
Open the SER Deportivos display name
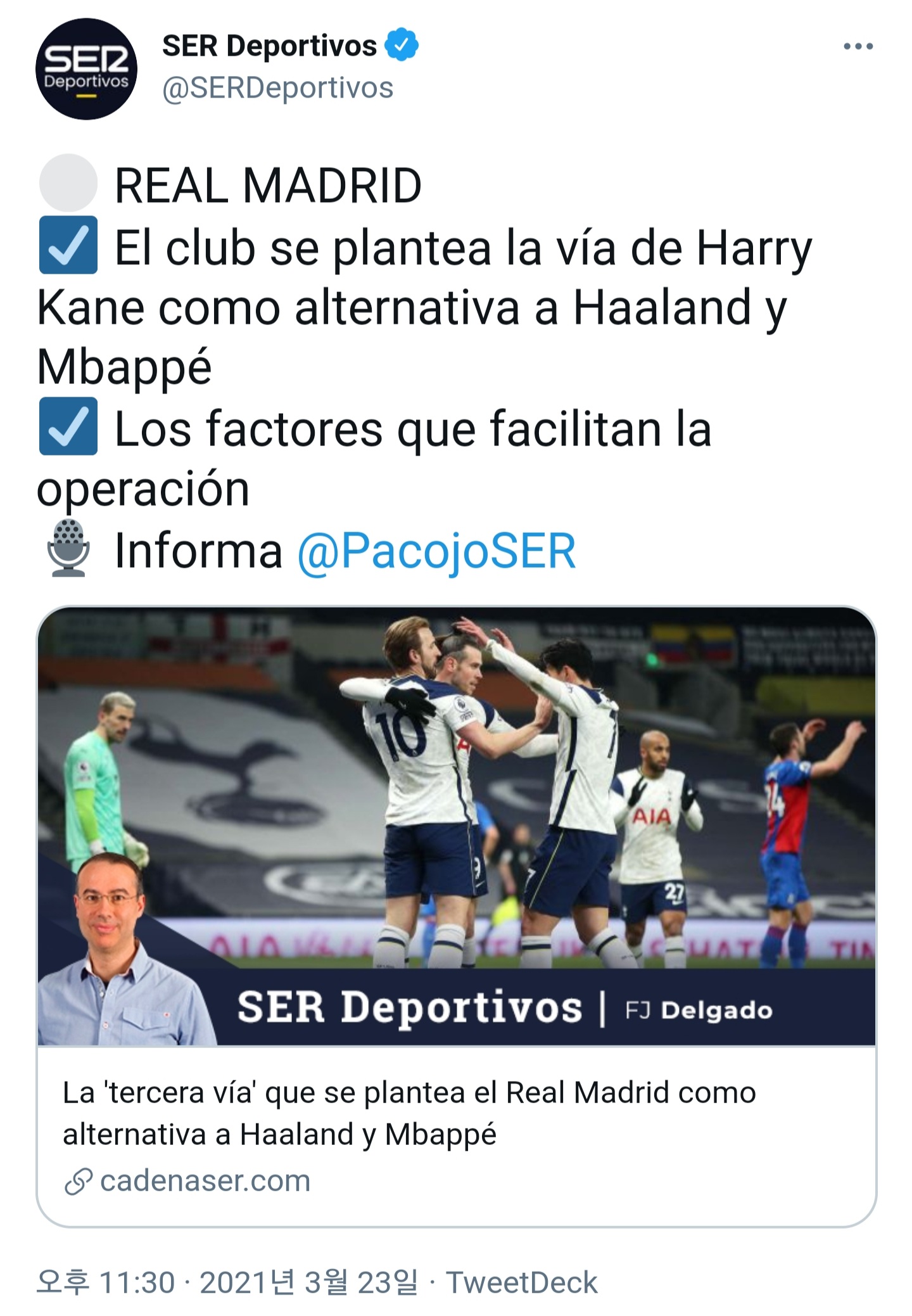[269, 46]
